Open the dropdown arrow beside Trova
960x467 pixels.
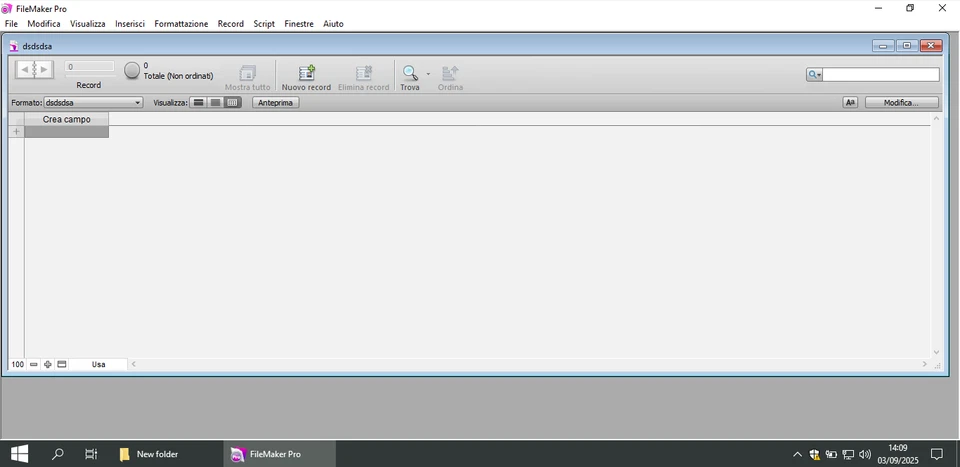pyautogui.click(x=428, y=73)
